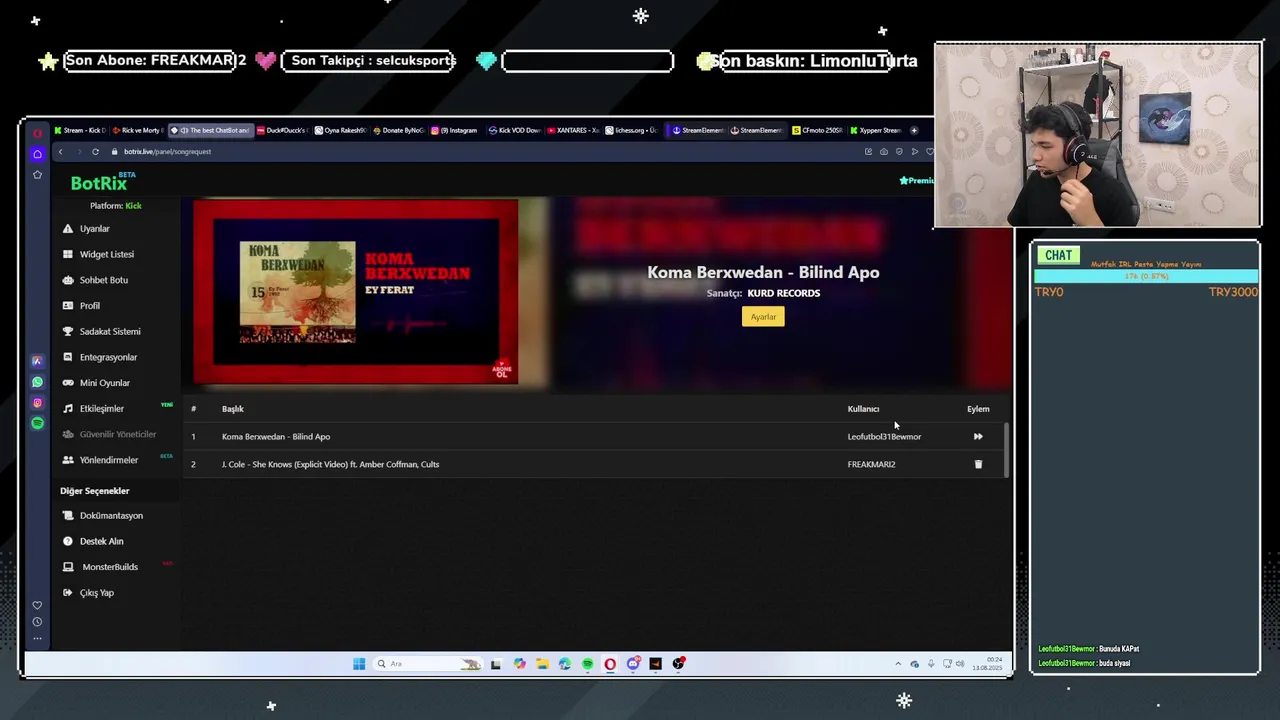Click queue title Koma Berxwedan - Bilind Apo

(x=276, y=437)
